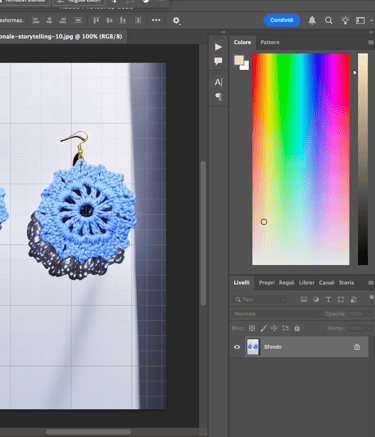Filter layers by pixel layers icon
The image size is (375, 437).
[304, 299]
